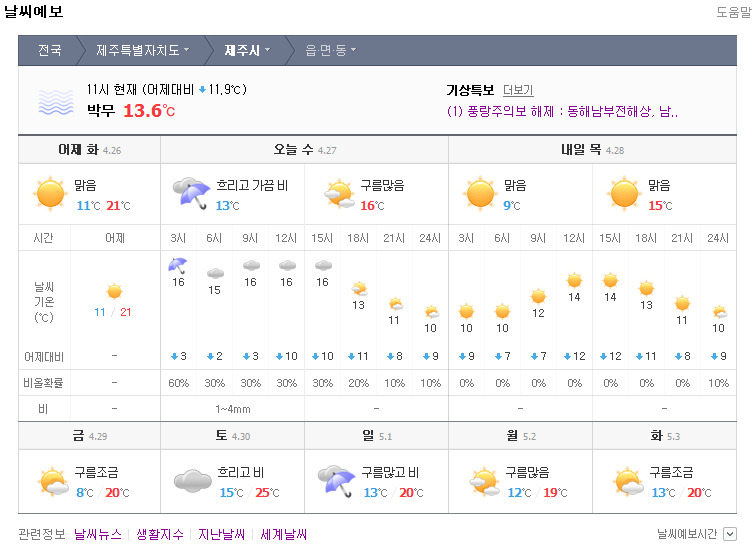Click tomorrow morning's sun icon with 9℃
Screen dimensions: 754x552
[x=481, y=193]
